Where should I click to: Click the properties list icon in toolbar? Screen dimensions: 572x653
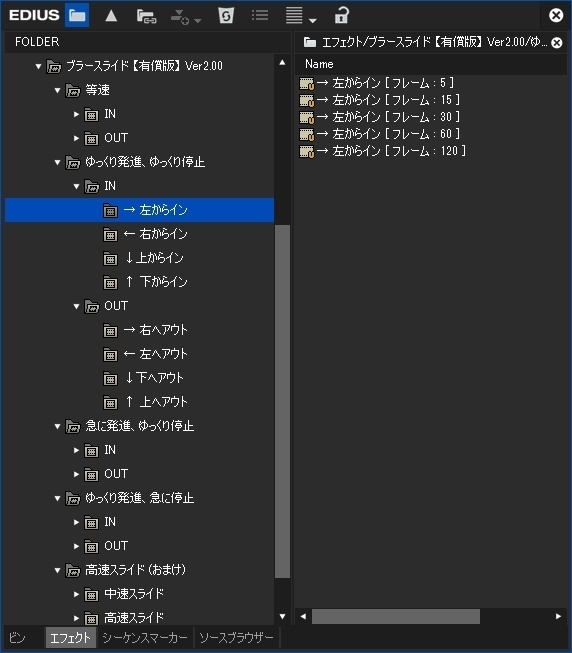260,16
